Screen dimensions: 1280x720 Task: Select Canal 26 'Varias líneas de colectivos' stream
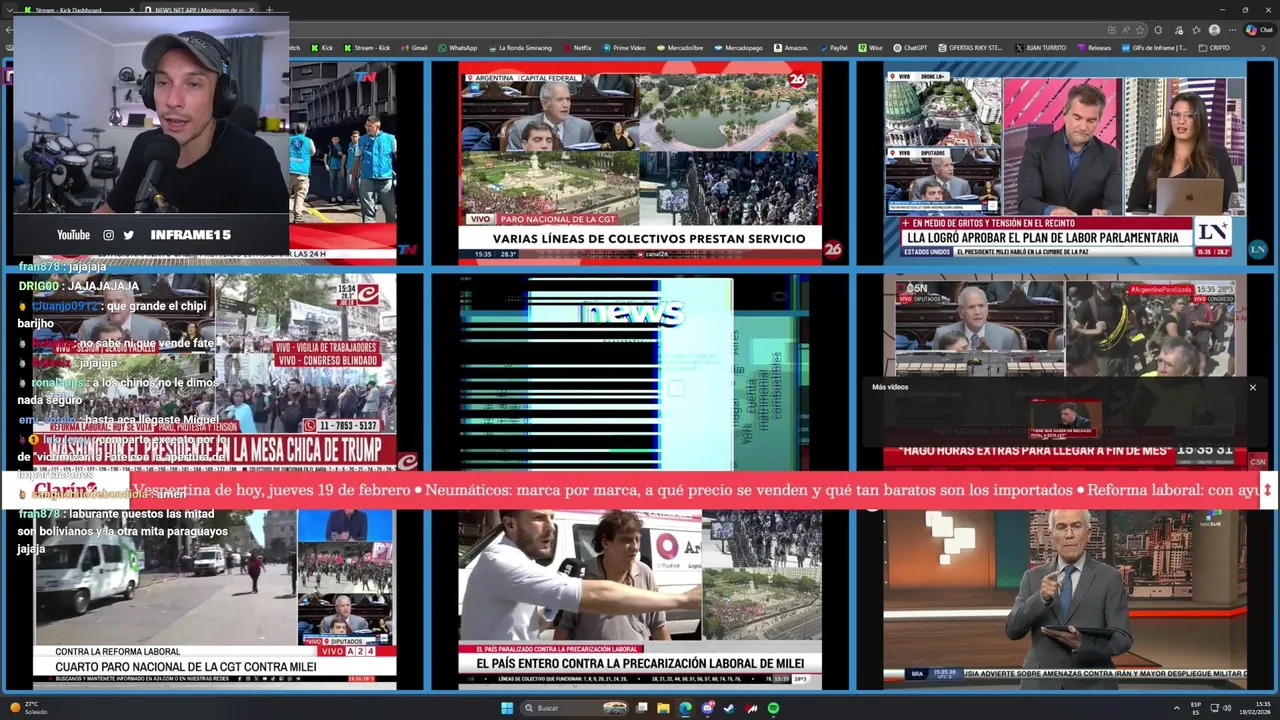(640, 163)
